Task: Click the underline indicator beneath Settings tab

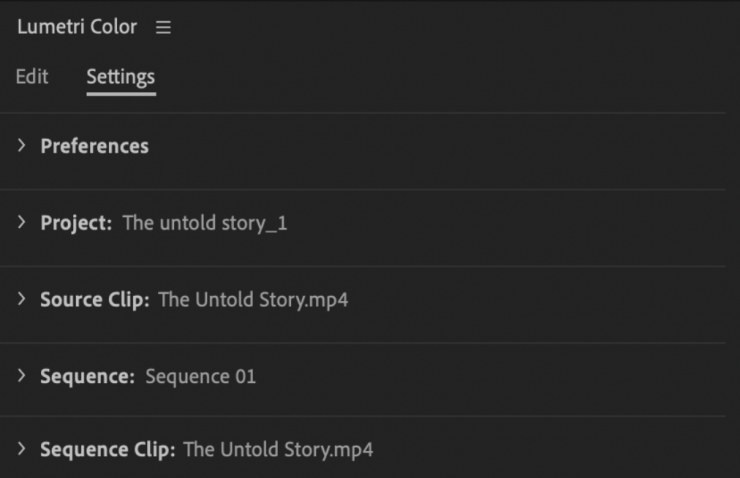Action: [120, 94]
